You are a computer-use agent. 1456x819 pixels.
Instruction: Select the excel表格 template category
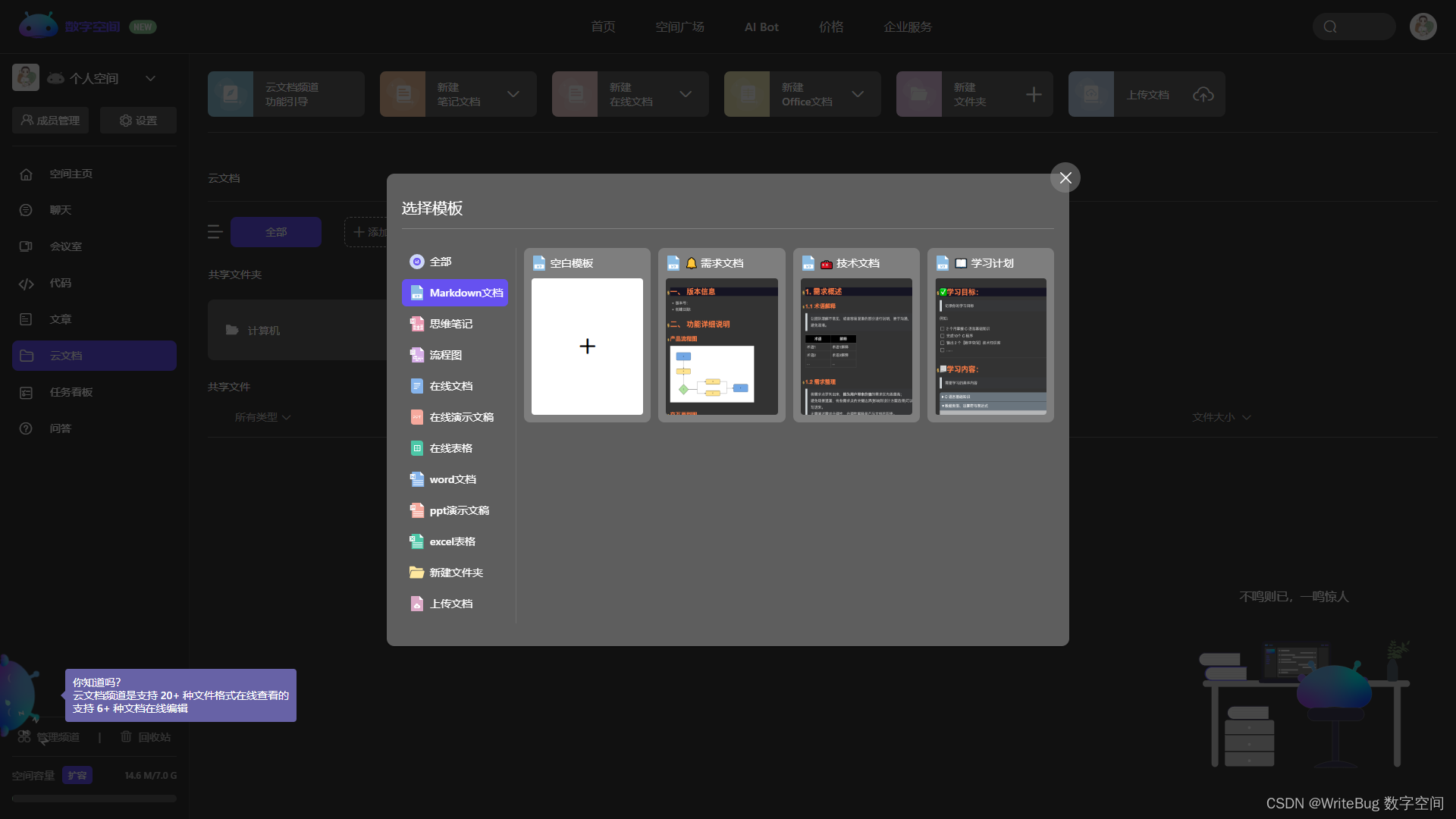click(452, 541)
